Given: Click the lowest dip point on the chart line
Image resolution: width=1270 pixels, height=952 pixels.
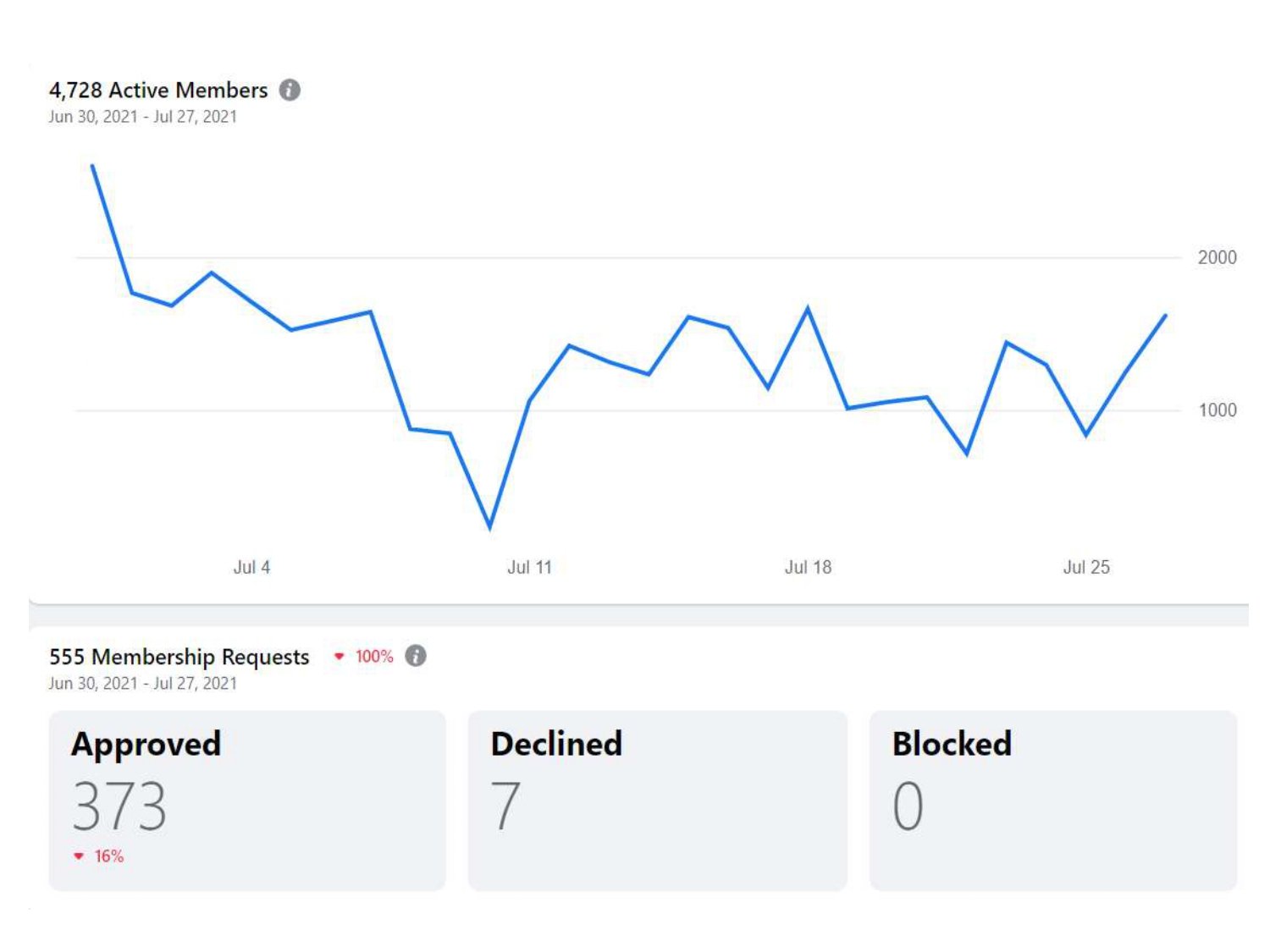Looking at the screenshot, I should (490, 527).
